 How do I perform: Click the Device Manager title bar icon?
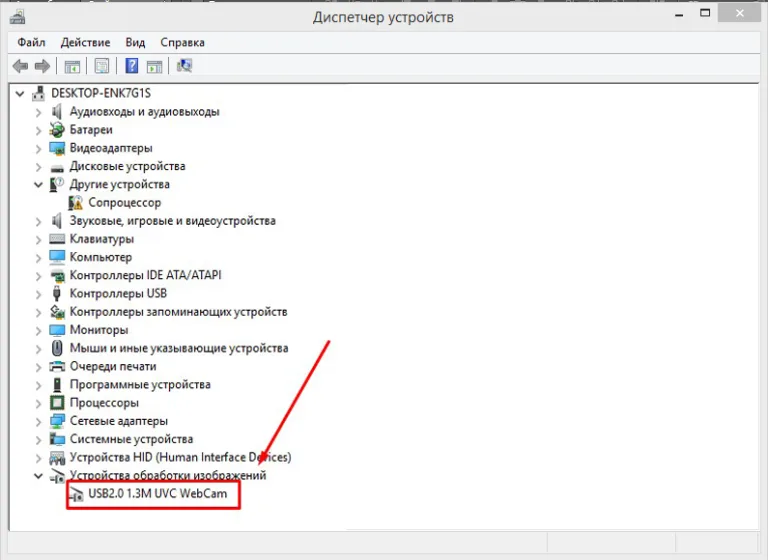[x=18, y=17]
